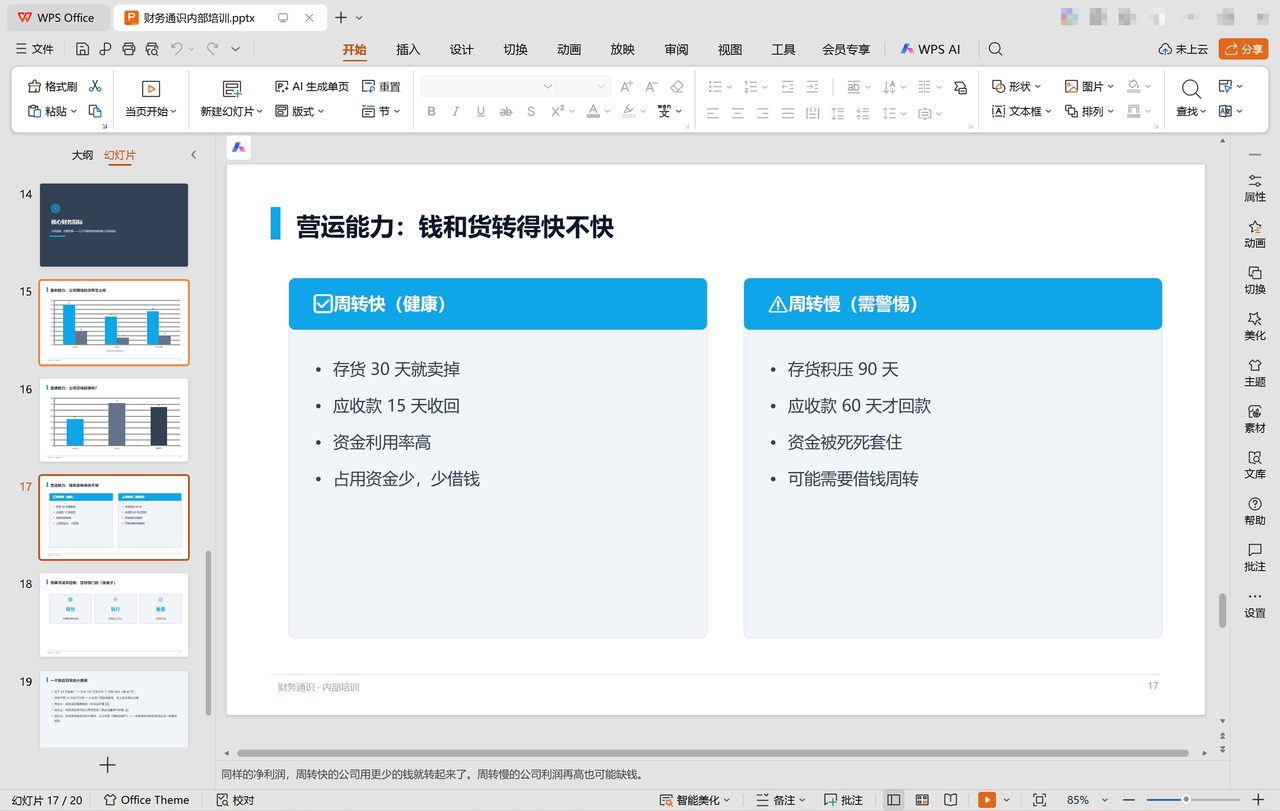
Task: Switch to slide sorter view in status bar
Action: coord(922,800)
